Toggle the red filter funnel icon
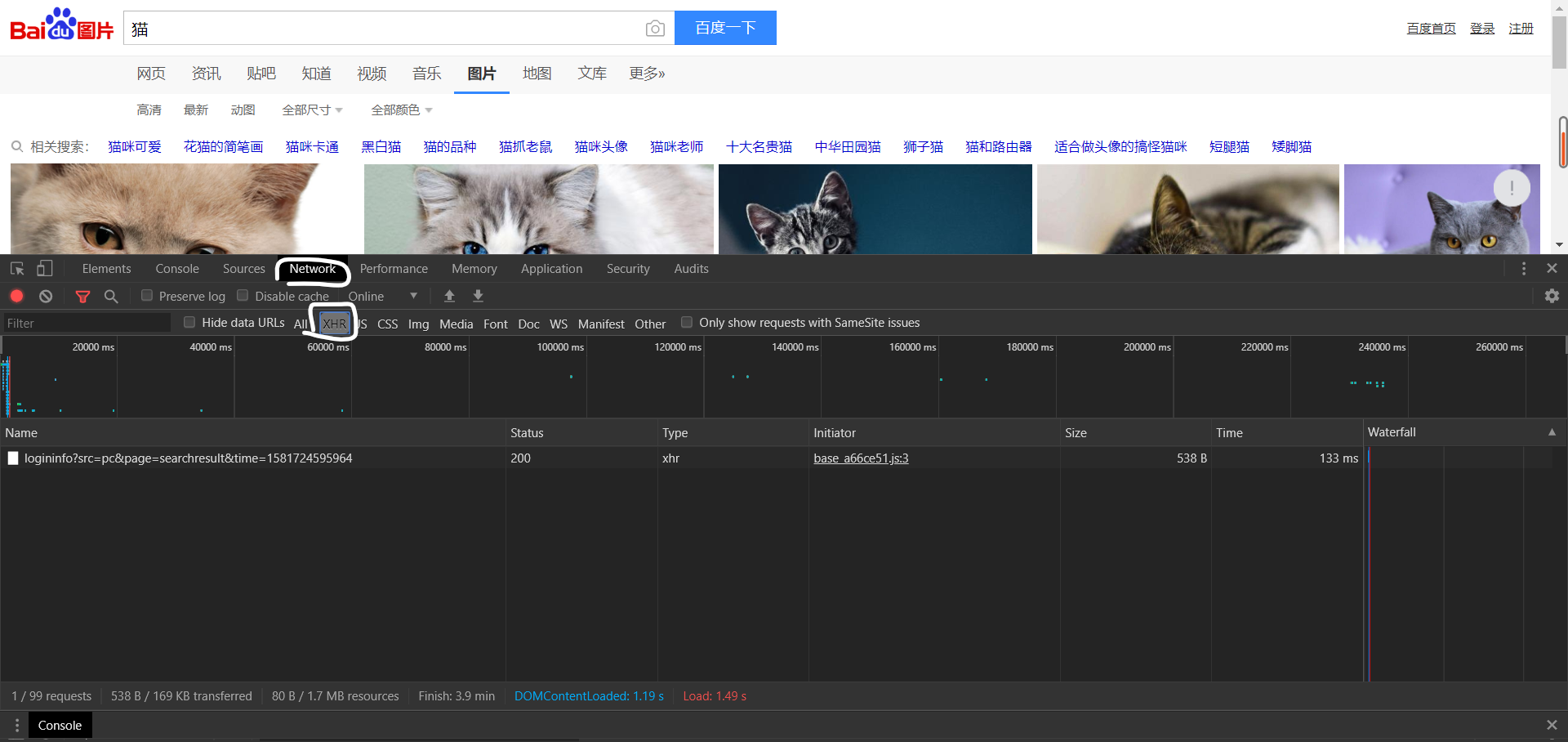Screen dimensions: 1568x742 click(82, 296)
